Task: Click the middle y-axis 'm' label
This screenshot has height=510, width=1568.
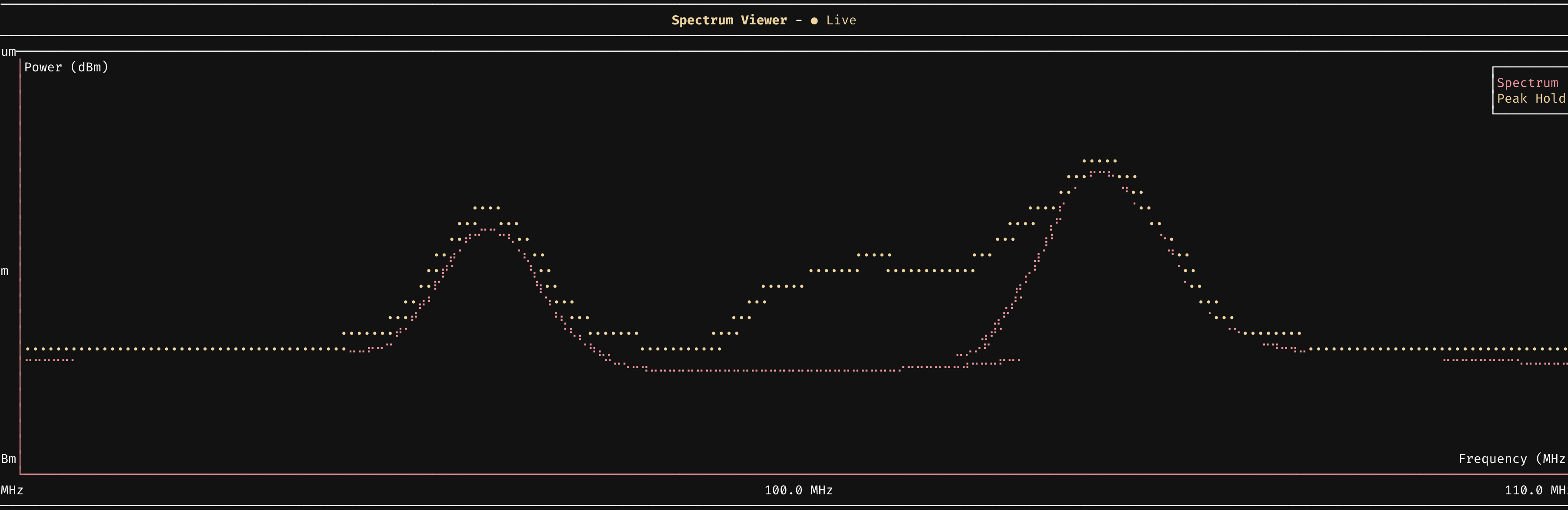Action: point(5,271)
